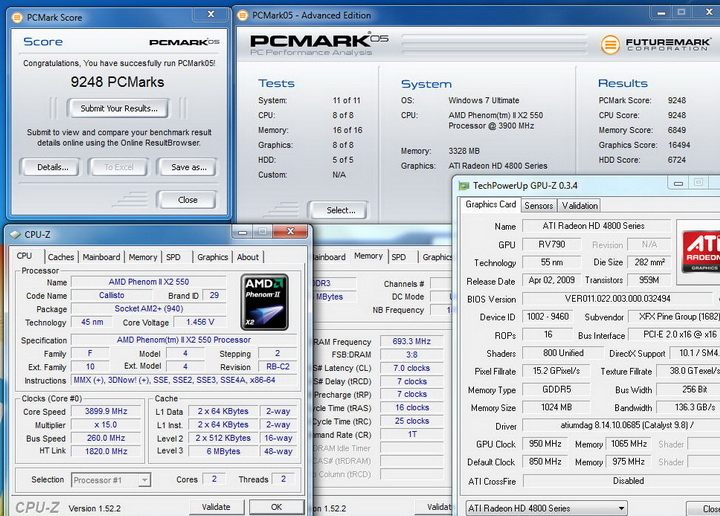The height and width of the screenshot is (516, 720).
Task: Open the SPD tab in front CPU-Z
Action: click(x=173, y=257)
